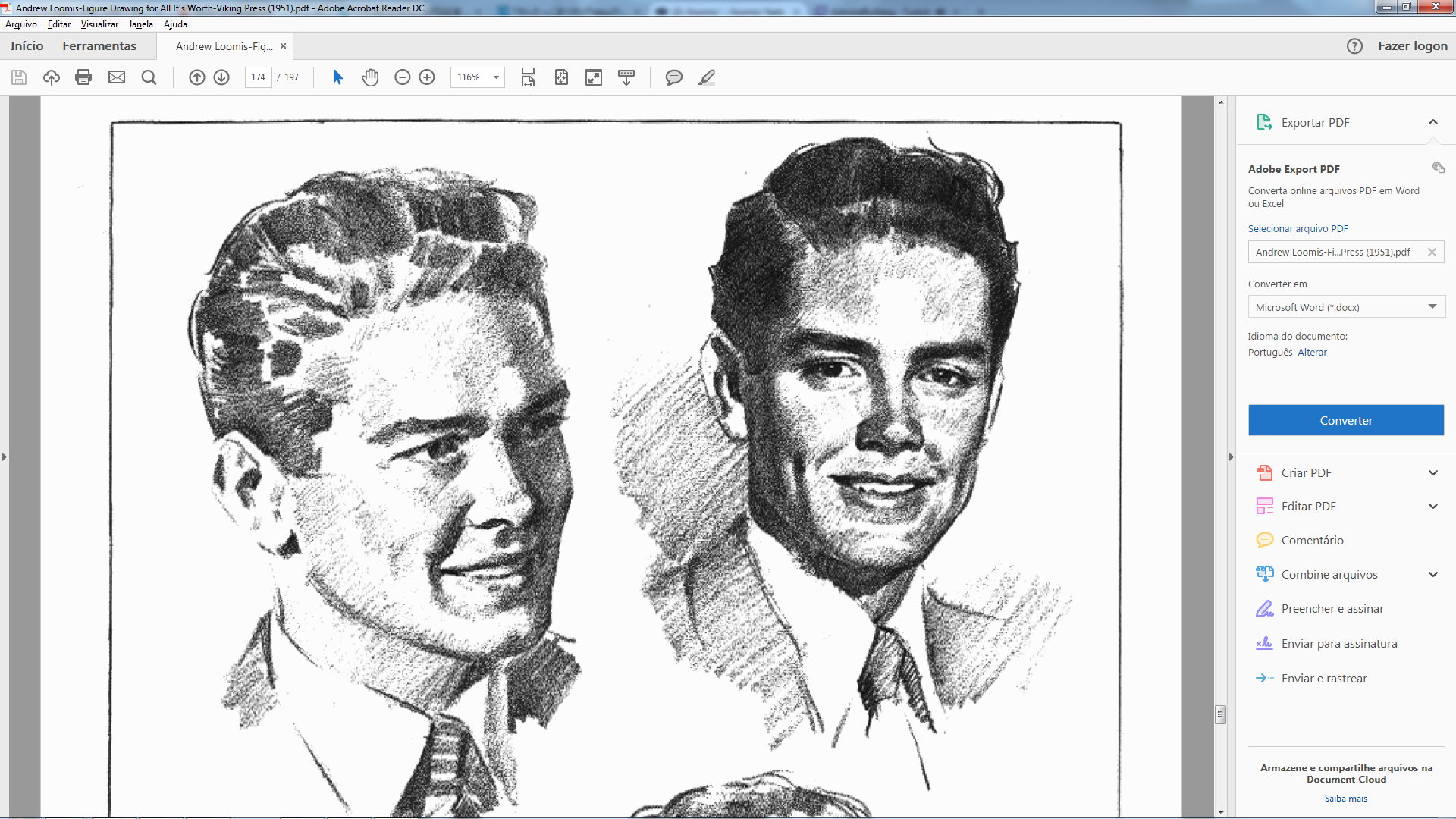This screenshot has height=819, width=1456.
Task: Click the upload to cloud icon
Action: click(52, 77)
